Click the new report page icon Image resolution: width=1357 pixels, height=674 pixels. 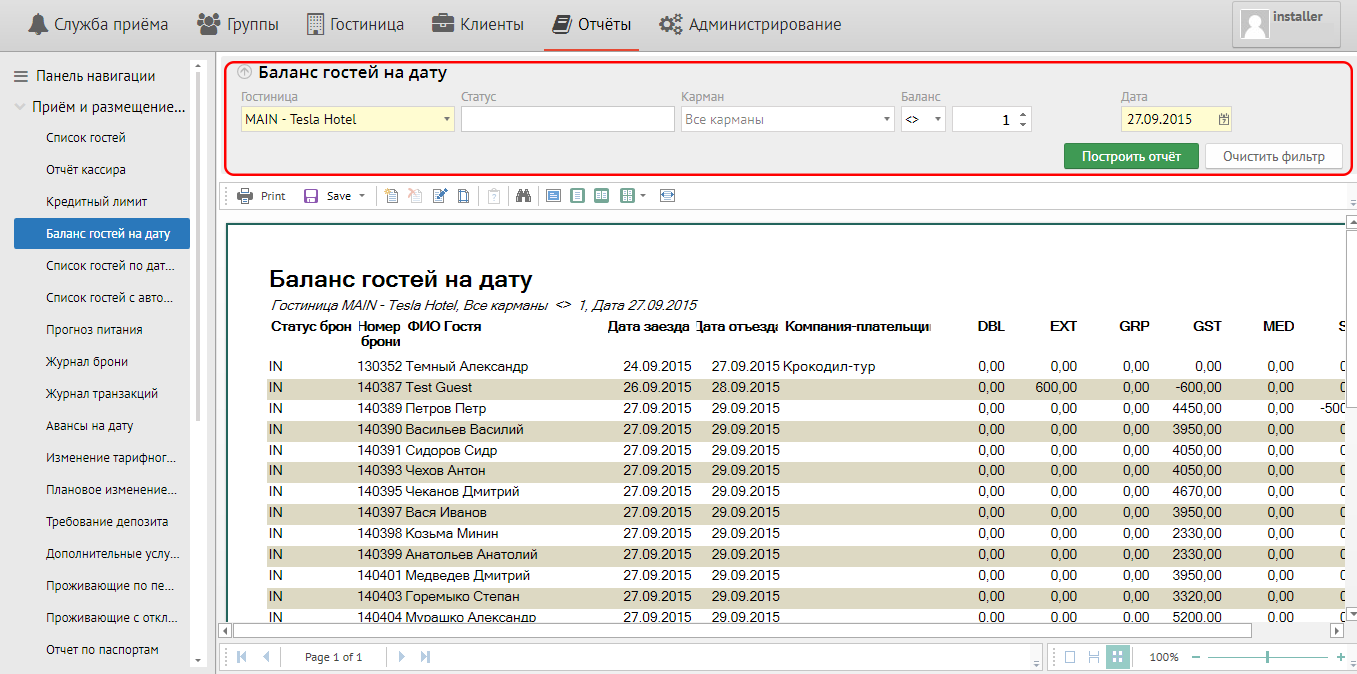click(392, 196)
